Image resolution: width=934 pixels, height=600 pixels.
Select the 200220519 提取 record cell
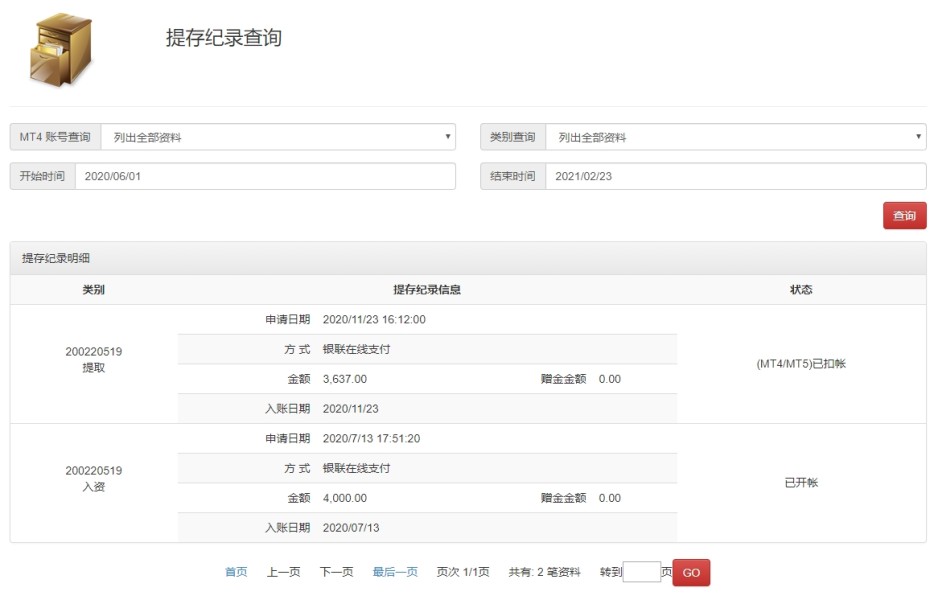pos(93,360)
